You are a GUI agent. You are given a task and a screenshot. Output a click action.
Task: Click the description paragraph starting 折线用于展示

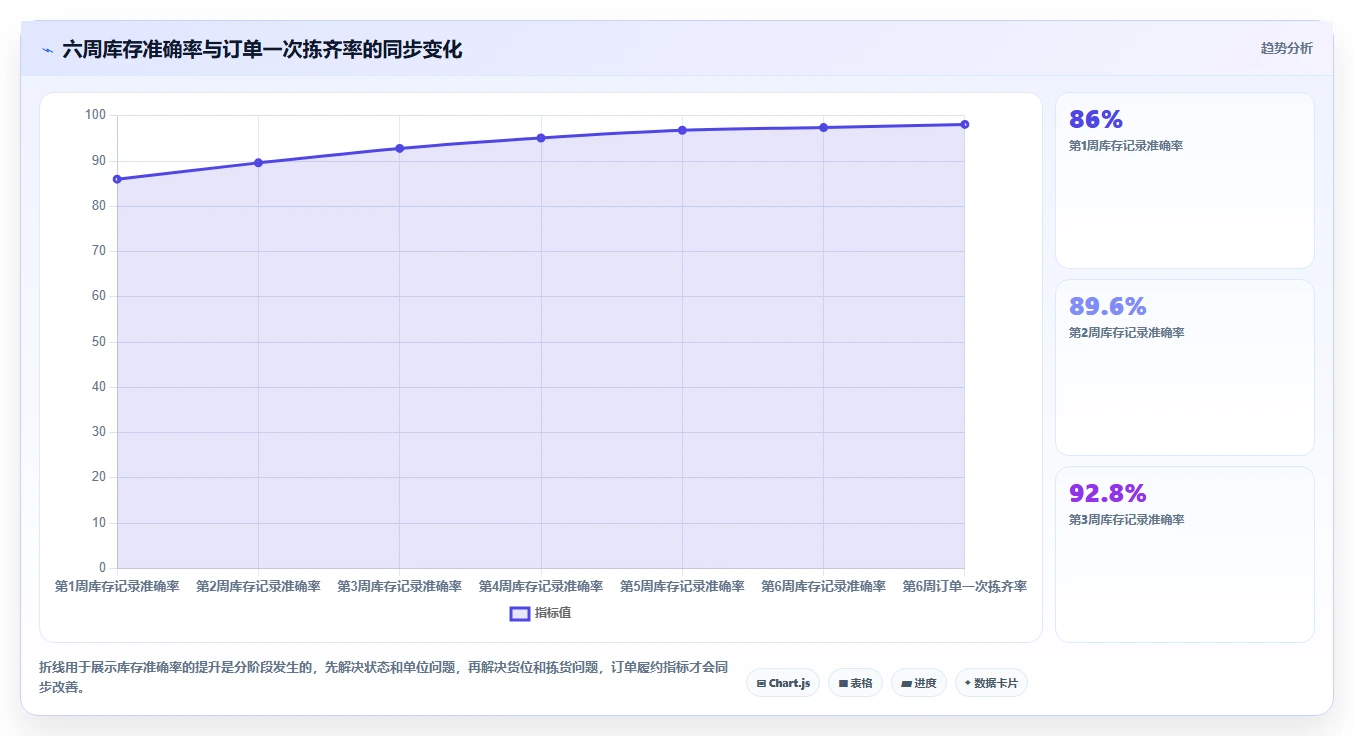coord(383,677)
